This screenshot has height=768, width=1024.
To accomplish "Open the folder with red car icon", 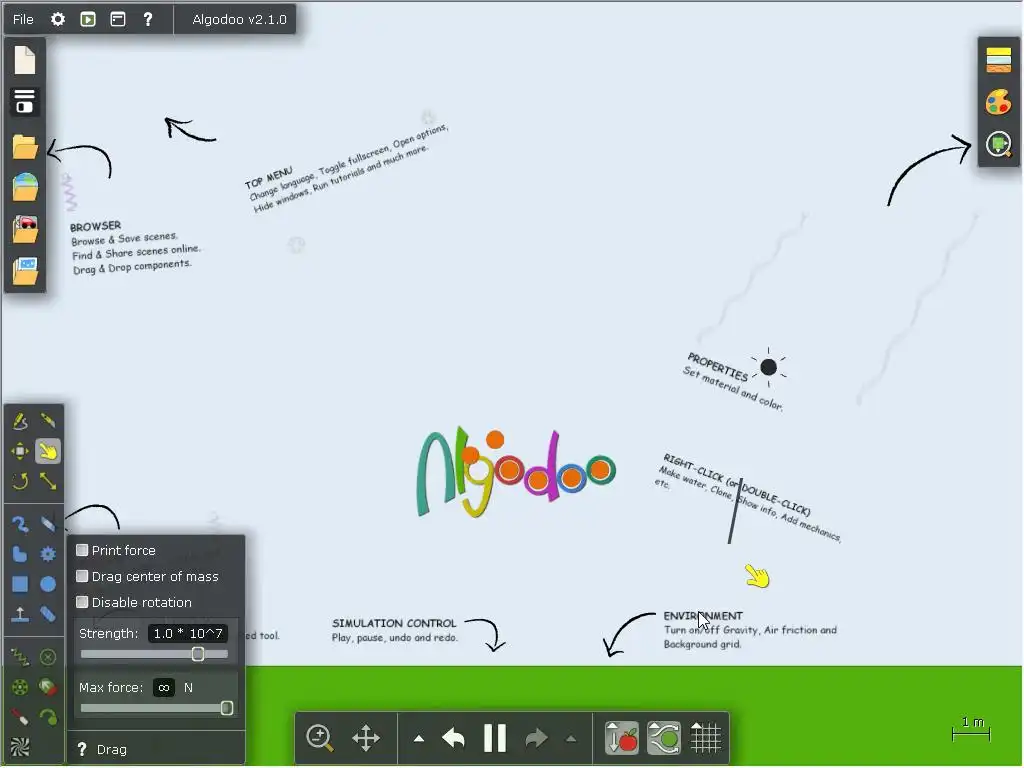I will point(25,229).
